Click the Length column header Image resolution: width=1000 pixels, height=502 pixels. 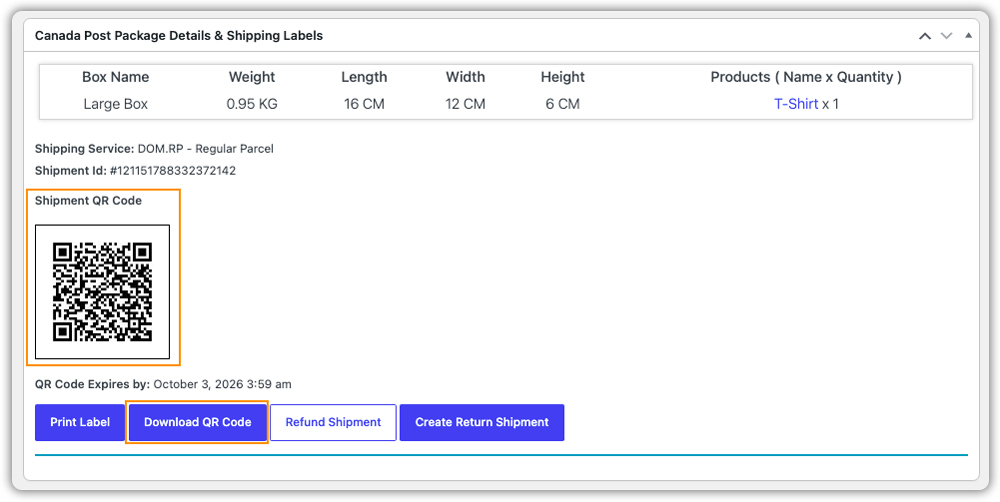coord(364,77)
